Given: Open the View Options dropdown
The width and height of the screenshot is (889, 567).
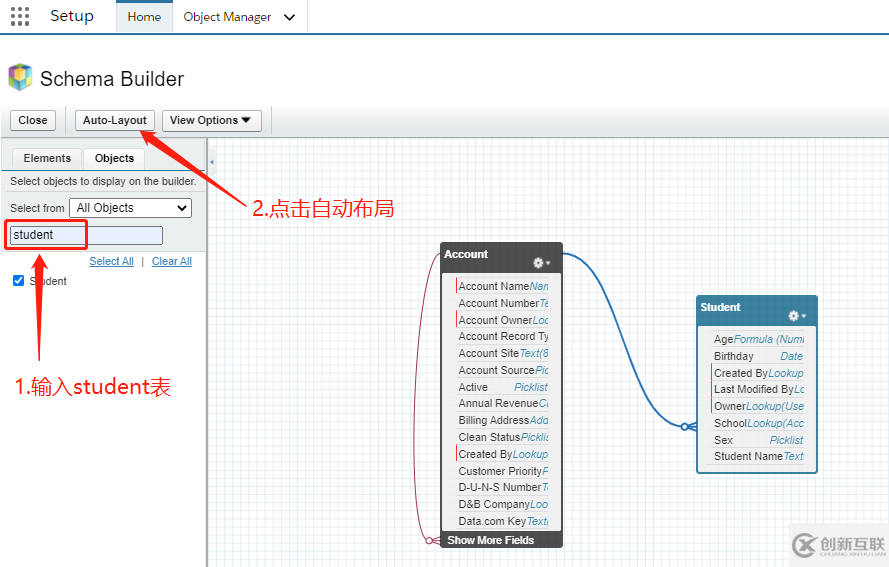Looking at the screenshot, I should click(211, 120).
